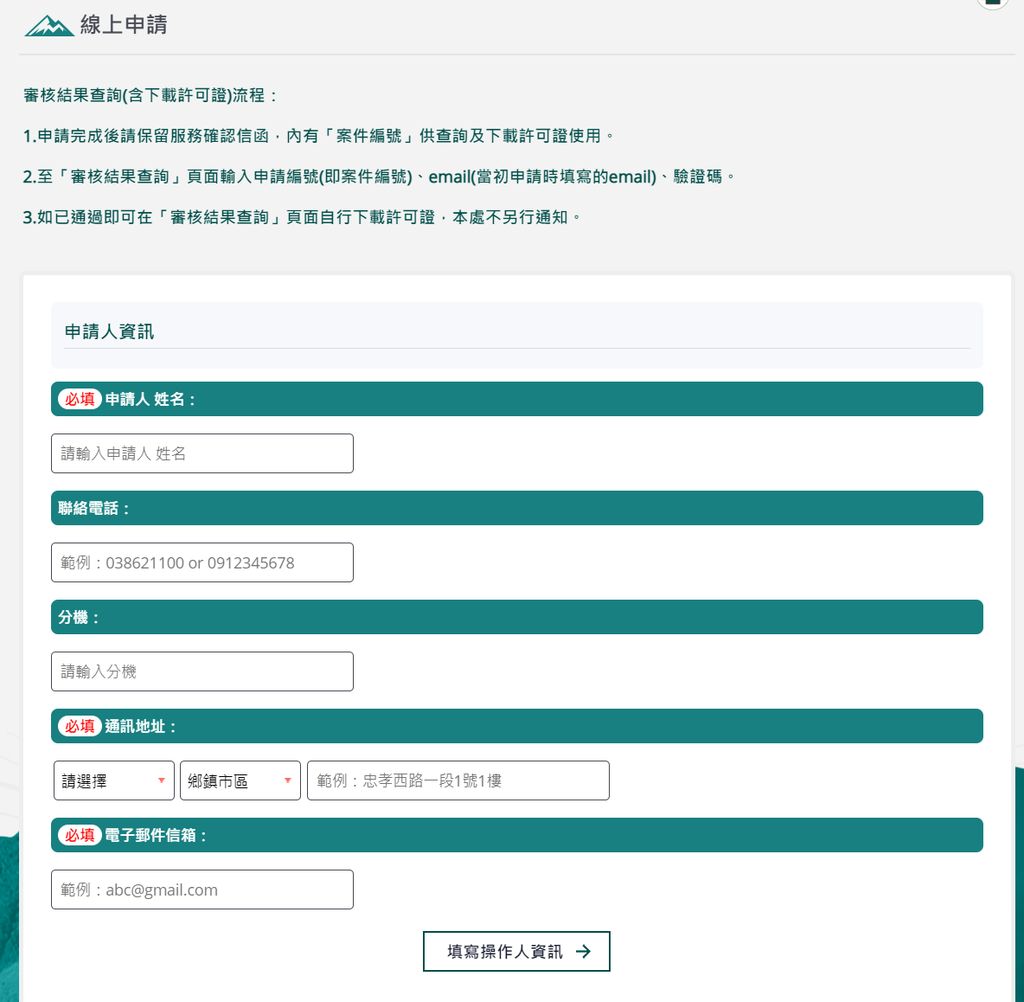Click the contact phone number input field
Viewport: 1024px width, 1002px height.
[x=202, y=562]
